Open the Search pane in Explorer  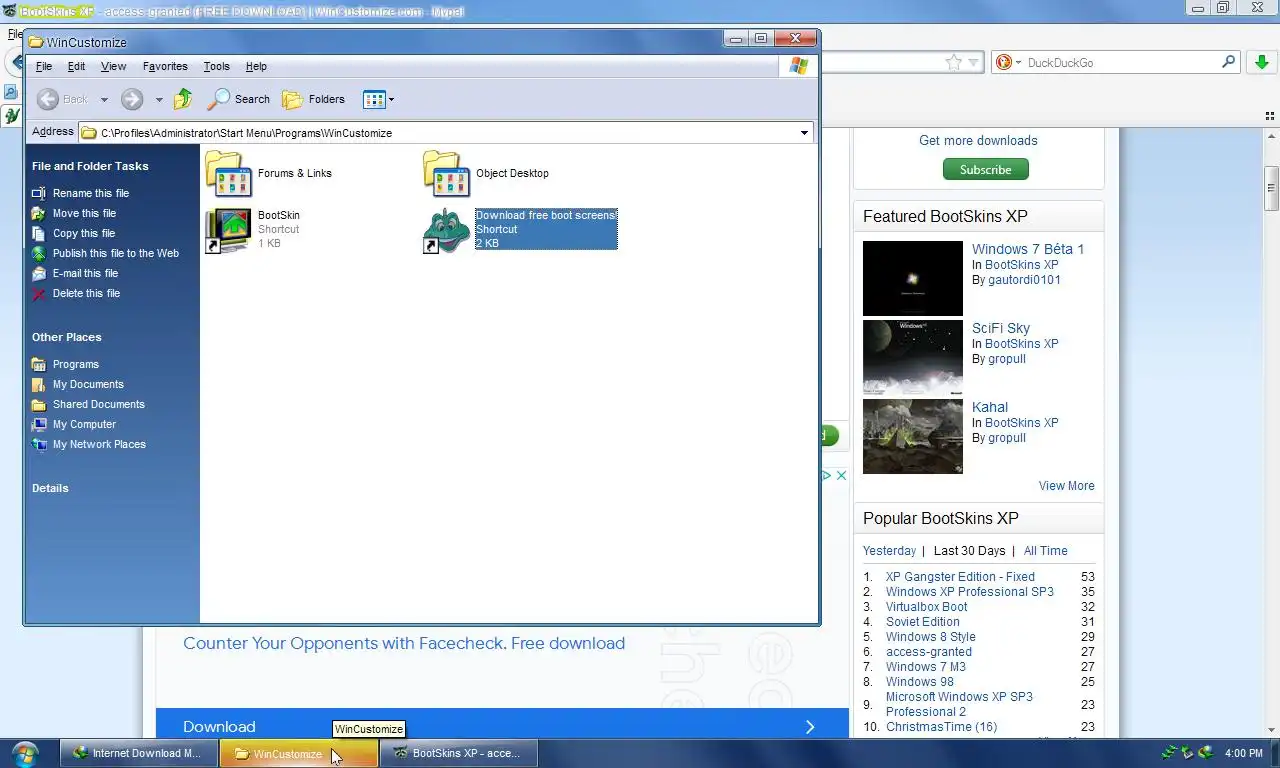click(238, 99)
